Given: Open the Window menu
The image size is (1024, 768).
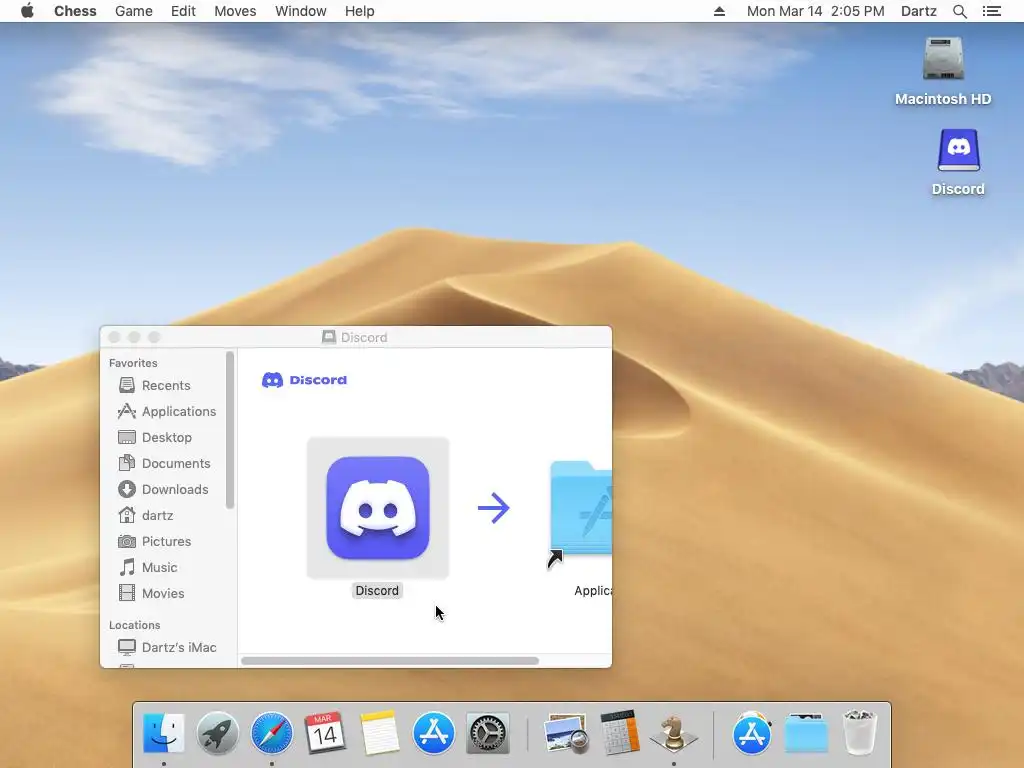Looking at the screenshot, I should 300,11.
